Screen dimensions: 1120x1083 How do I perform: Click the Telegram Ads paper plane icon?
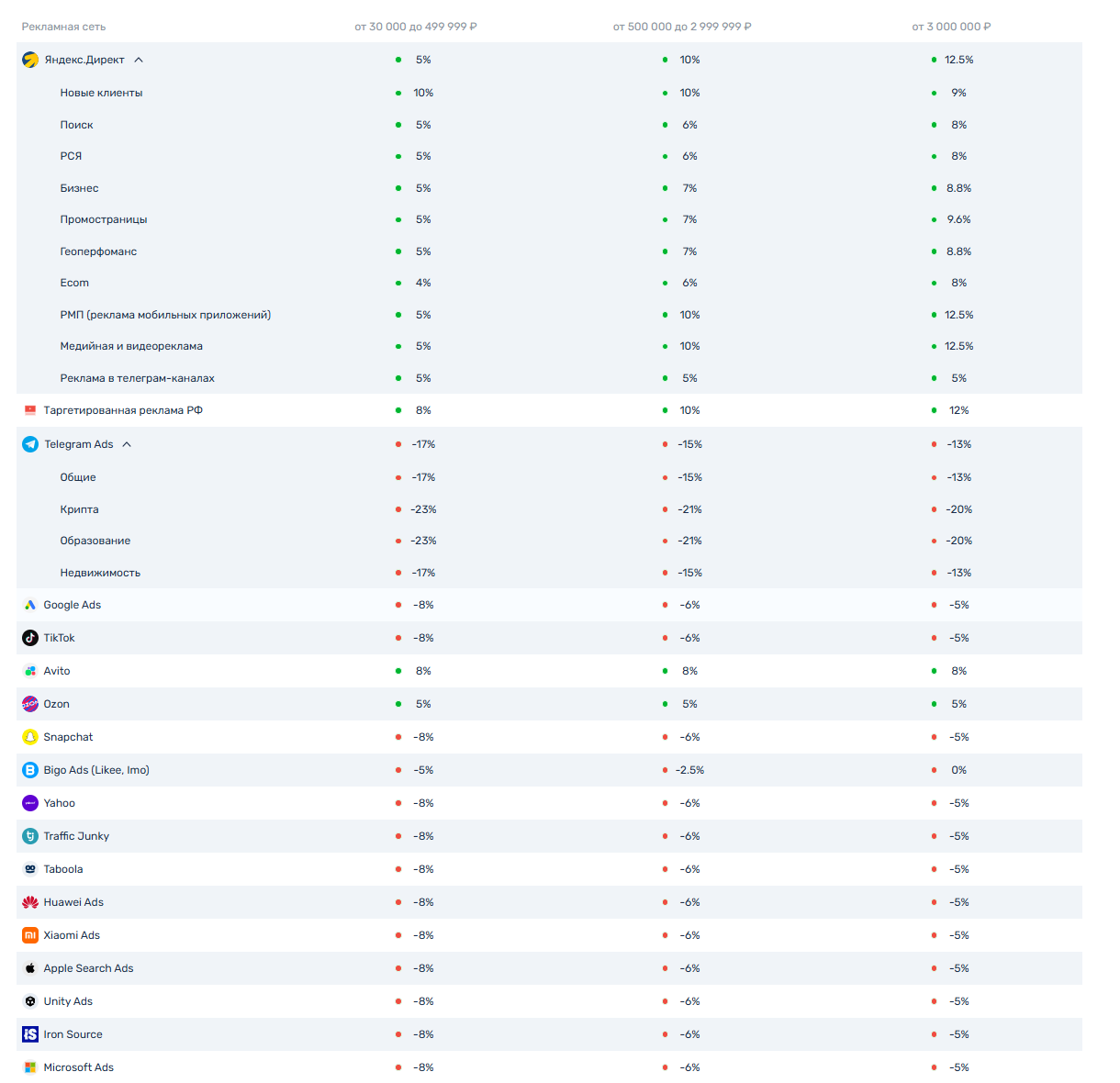click(30, 444)
